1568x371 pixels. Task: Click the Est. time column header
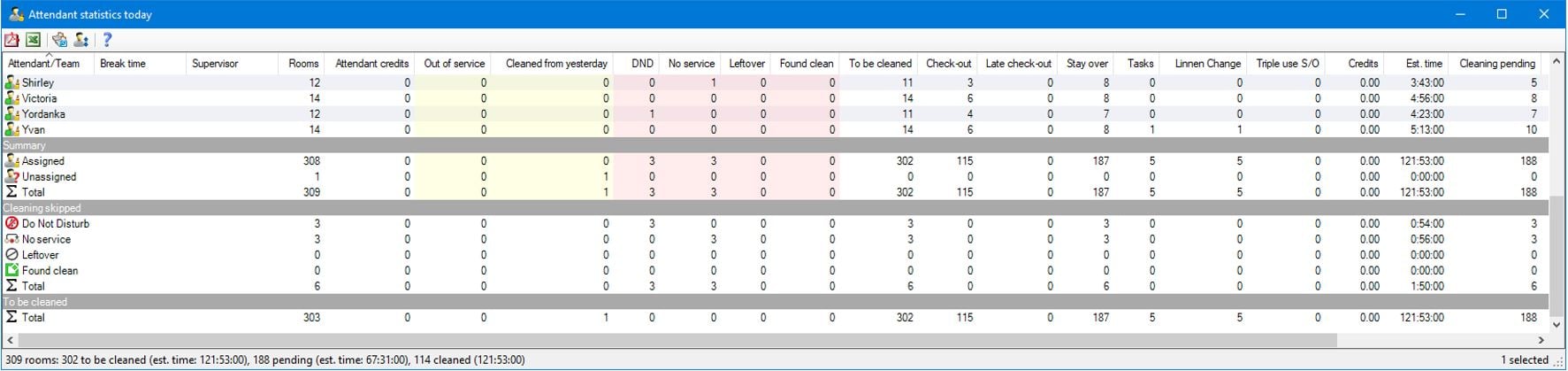tap(1424, 64)
